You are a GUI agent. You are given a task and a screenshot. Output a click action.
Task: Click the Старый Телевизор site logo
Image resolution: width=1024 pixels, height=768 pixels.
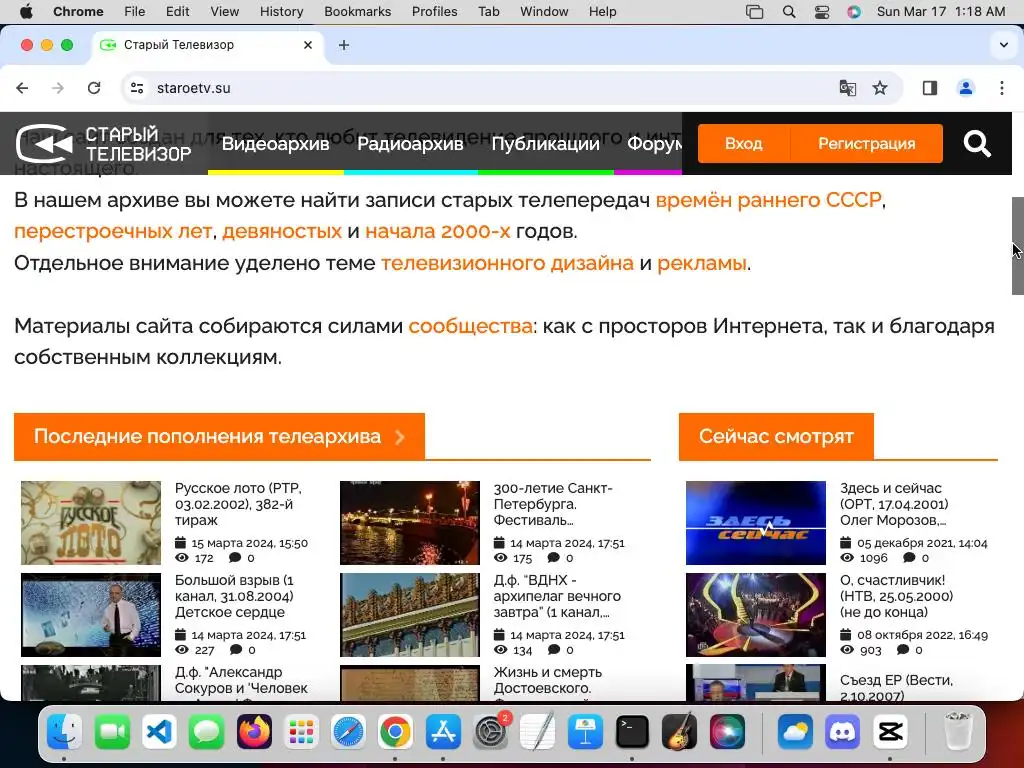(x=103, y=144)
